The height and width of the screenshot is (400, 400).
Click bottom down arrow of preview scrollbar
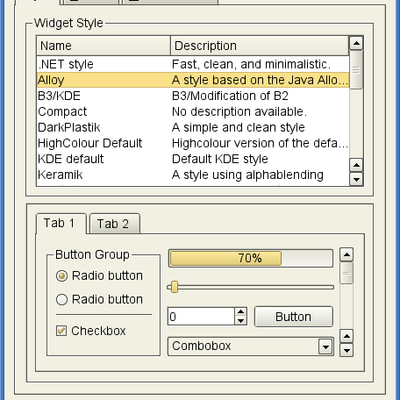click(347, 350)
